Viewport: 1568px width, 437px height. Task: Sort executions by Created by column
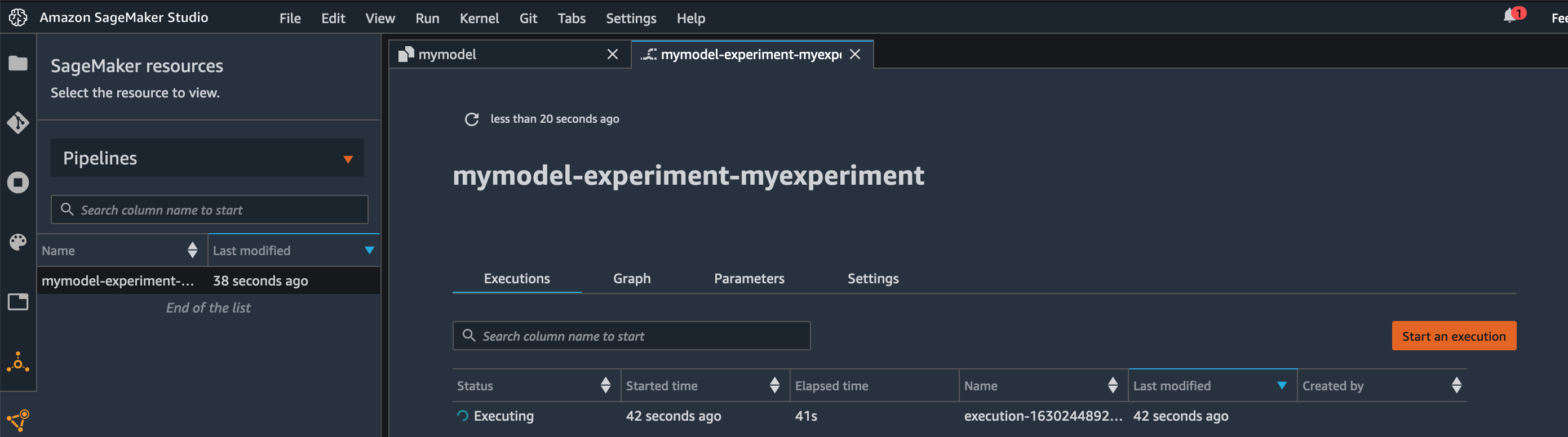tap(1456, 385)
